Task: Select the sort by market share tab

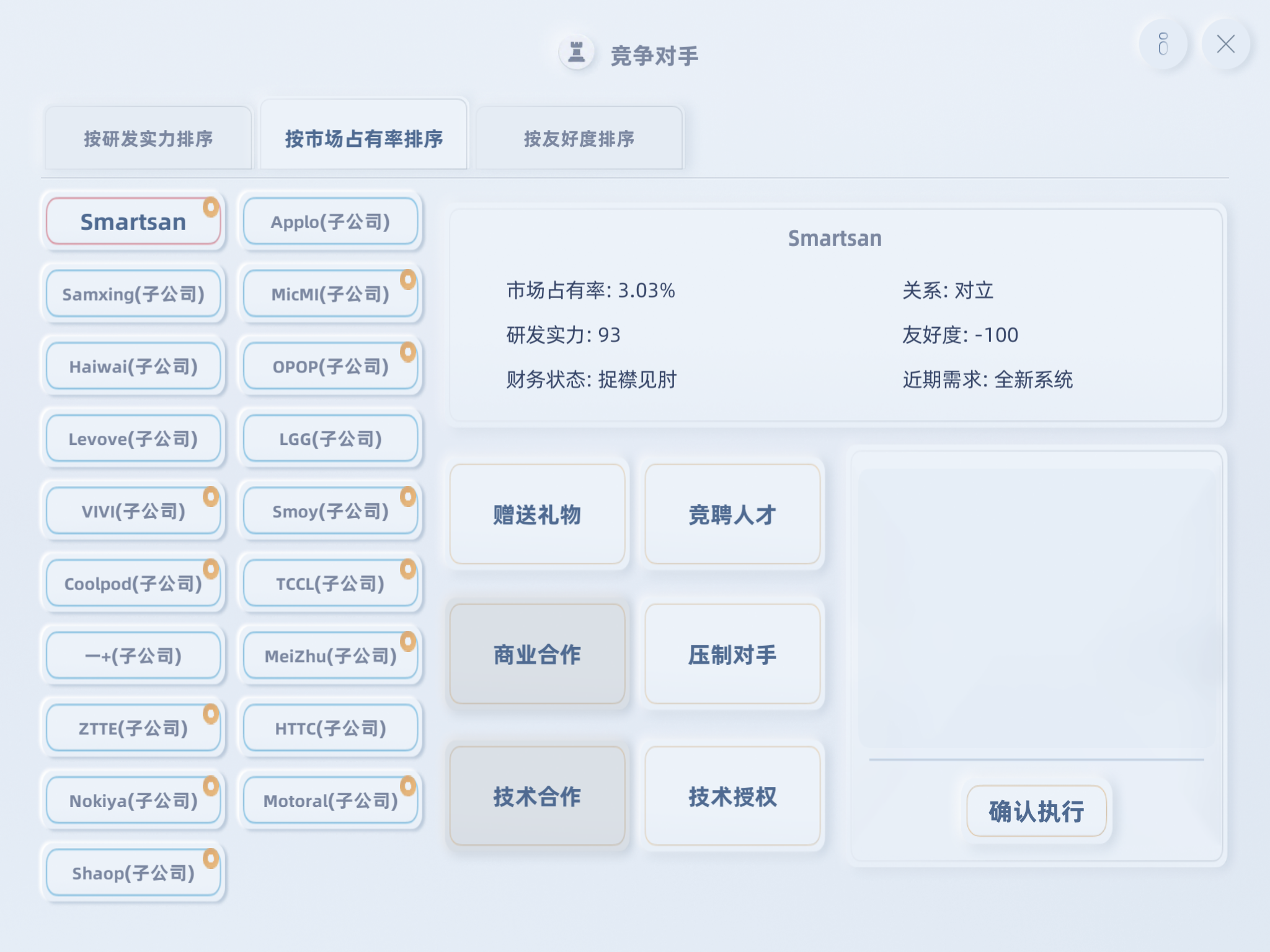Action: 364,138
